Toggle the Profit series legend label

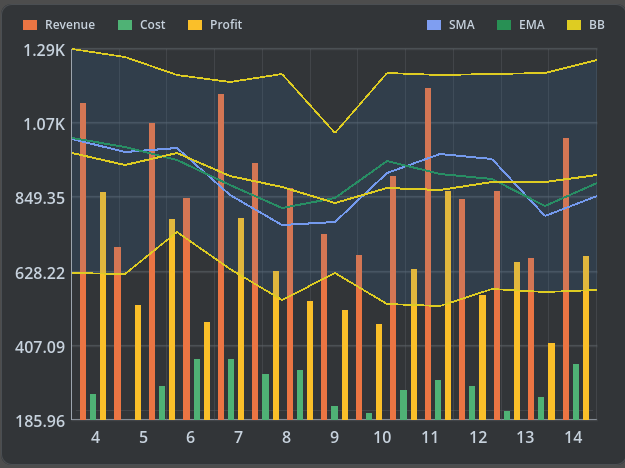click(x=226, y=24)
